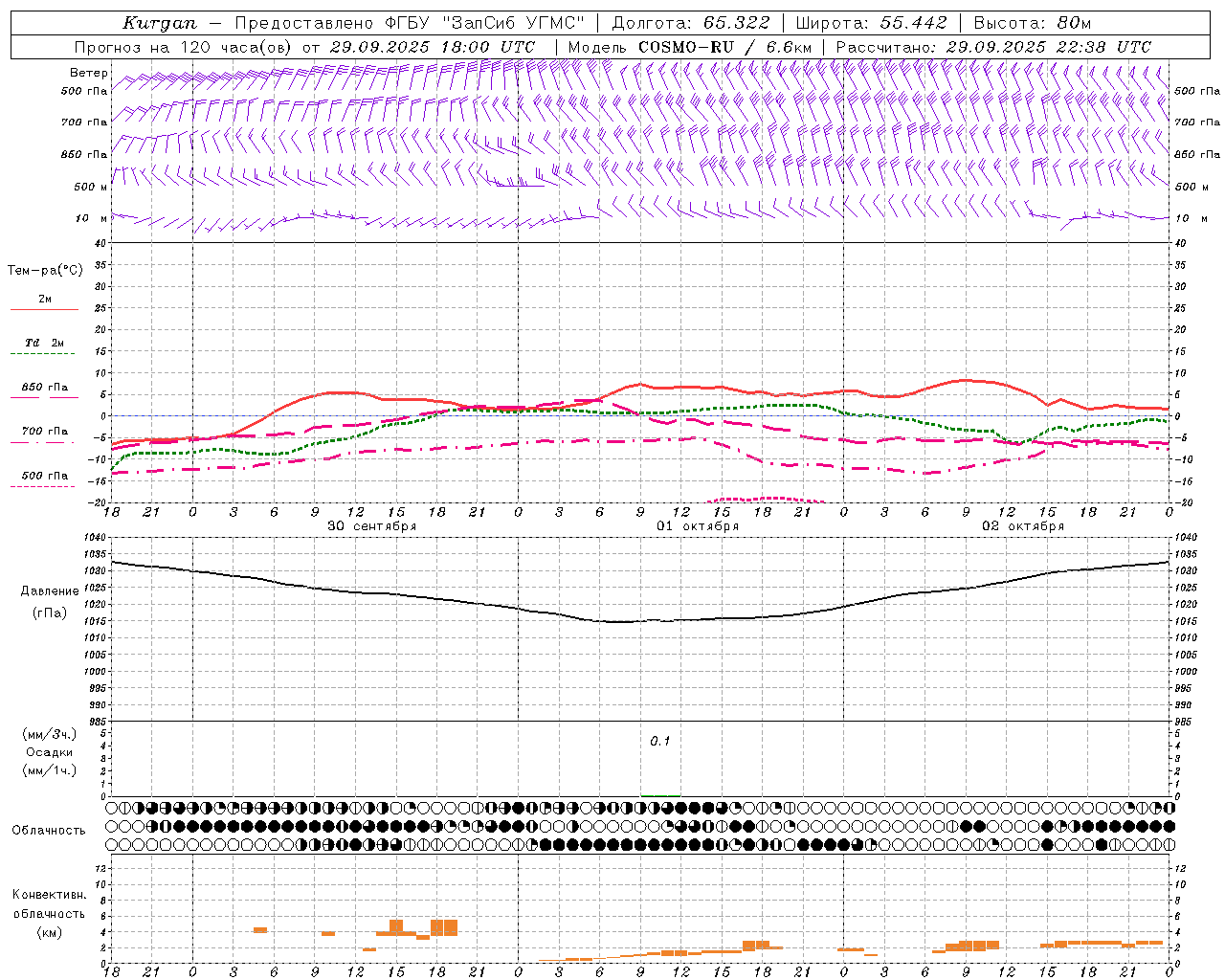The width and height of the screenshot is (1225, 980).
Task: Click the '(гПа)' unit under Давление
Action: [x=50, y=612]
